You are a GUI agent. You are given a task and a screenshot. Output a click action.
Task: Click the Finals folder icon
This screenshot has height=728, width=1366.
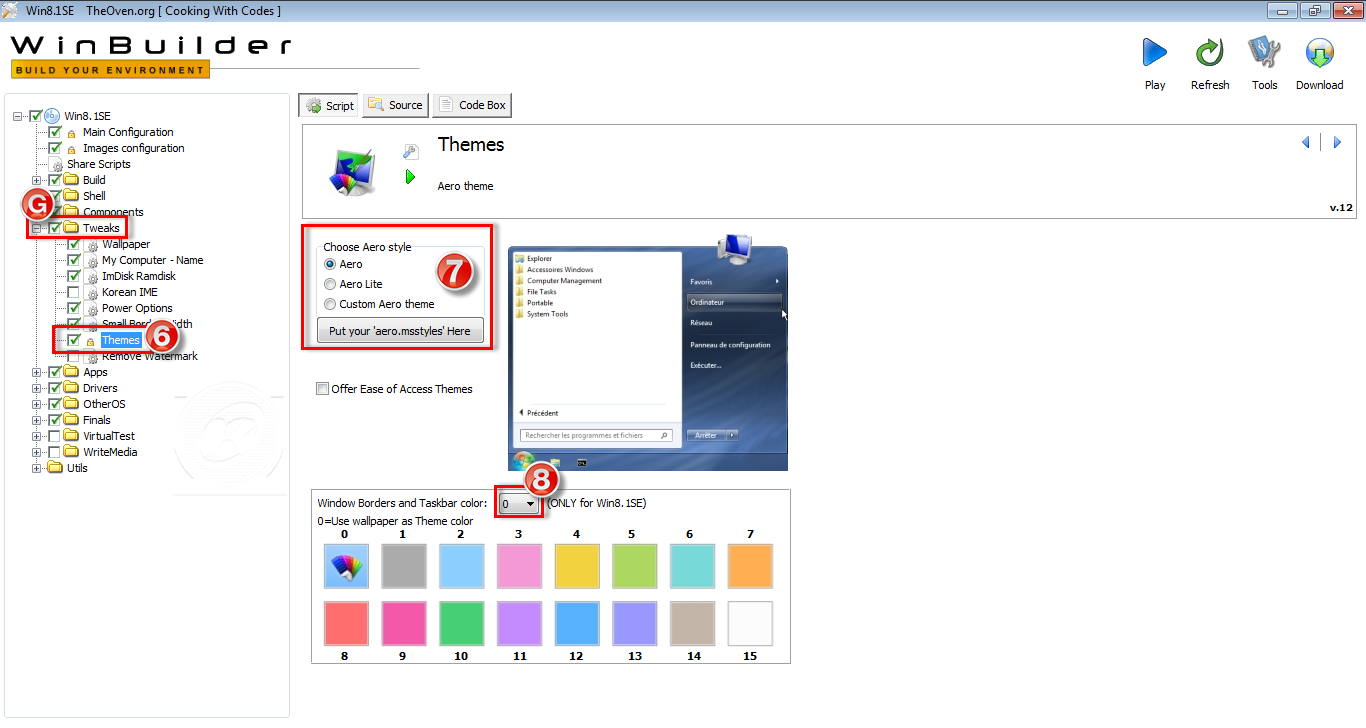[71, 420]
